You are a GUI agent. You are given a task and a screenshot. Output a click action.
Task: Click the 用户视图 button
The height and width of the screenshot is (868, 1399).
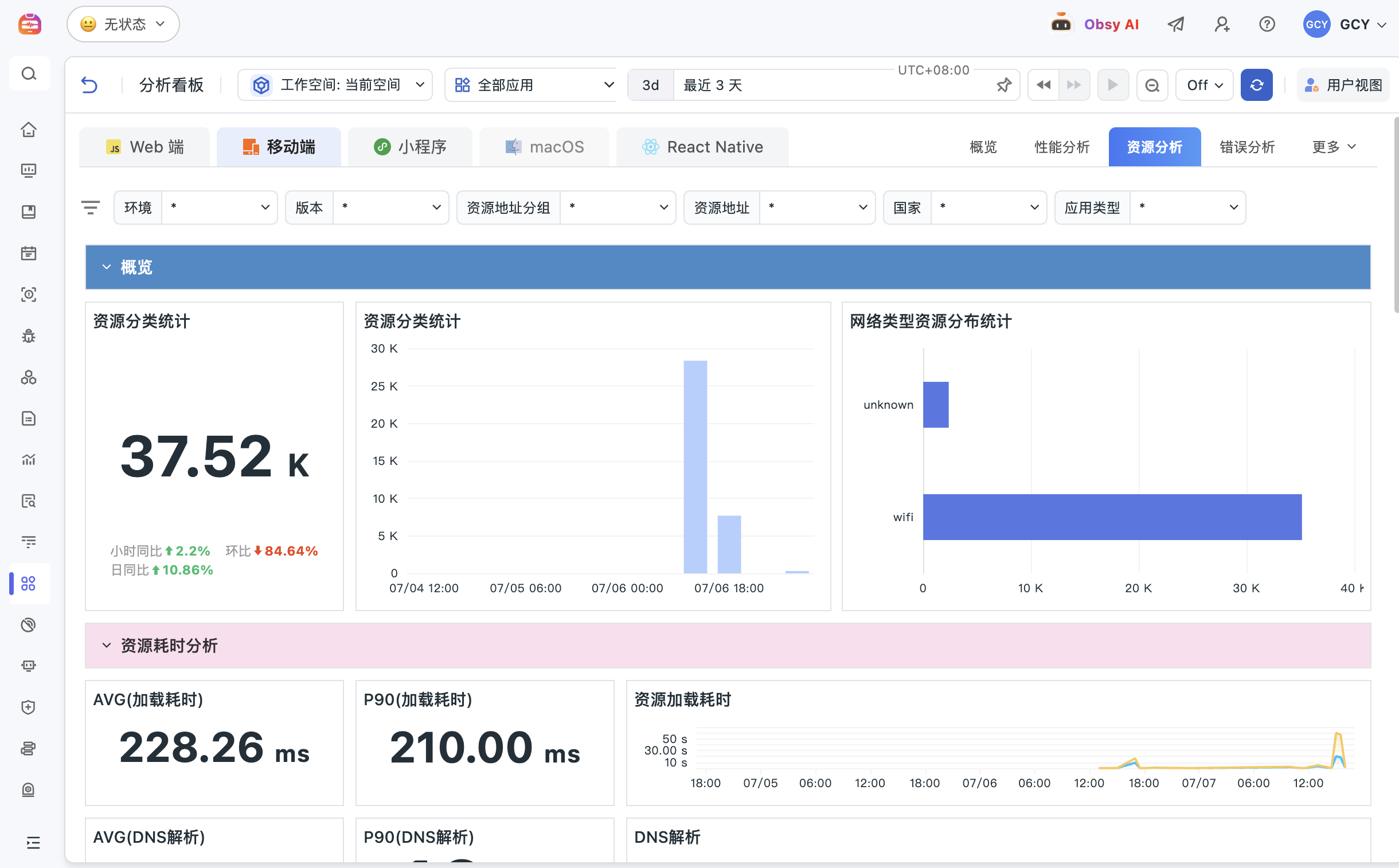(x=1343, y=85)
